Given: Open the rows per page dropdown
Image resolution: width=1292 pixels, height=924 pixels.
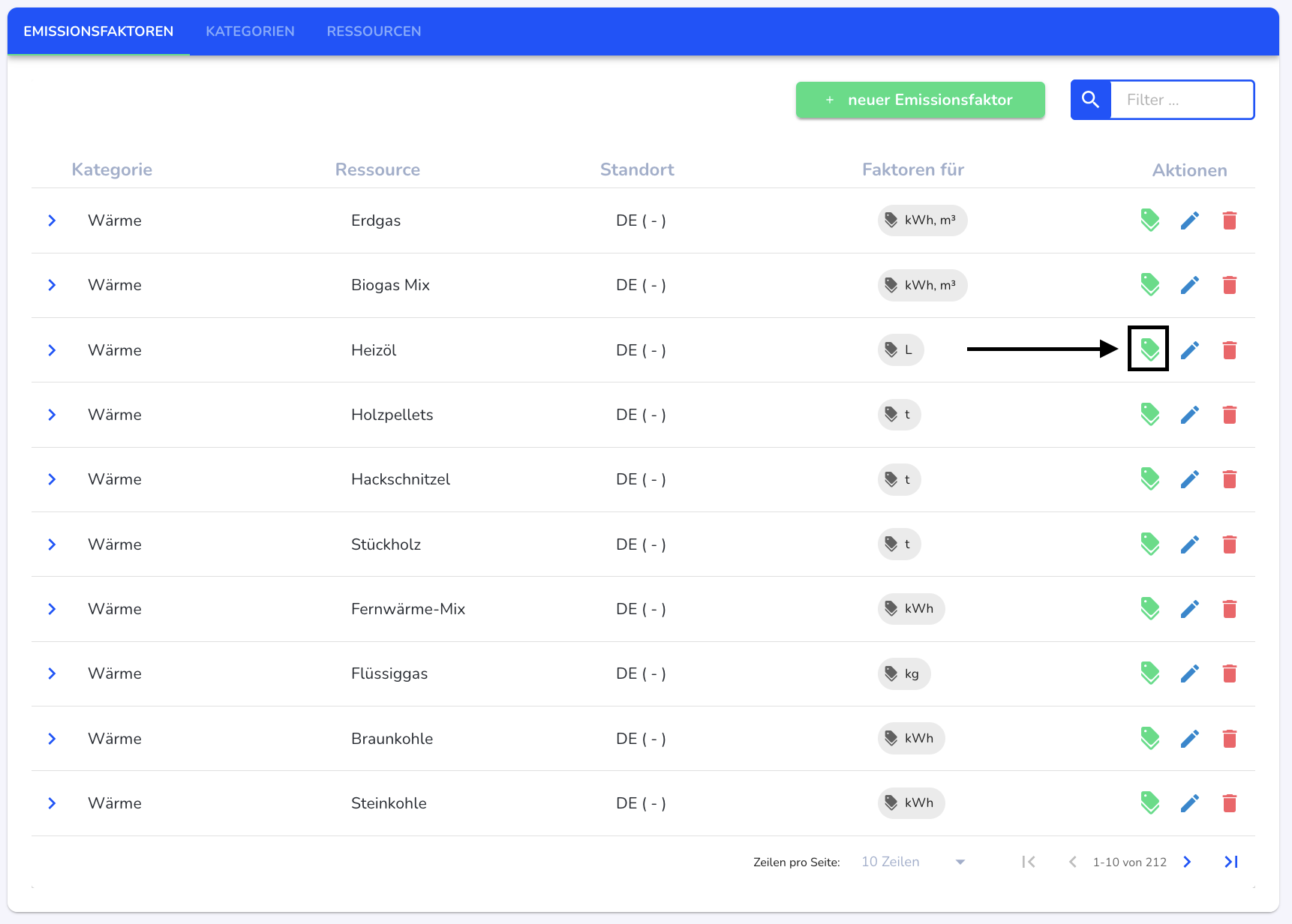Looking at the screenshot, I should click(913, 862).
